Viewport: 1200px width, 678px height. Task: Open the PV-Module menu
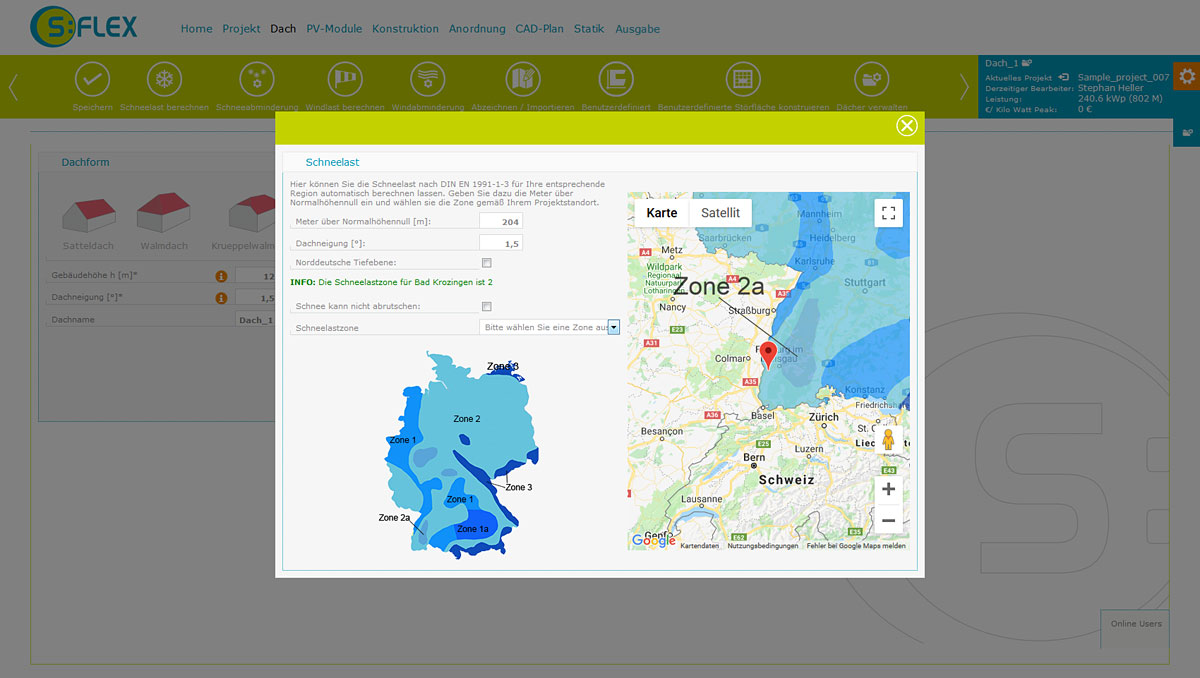tap(334, 29)
